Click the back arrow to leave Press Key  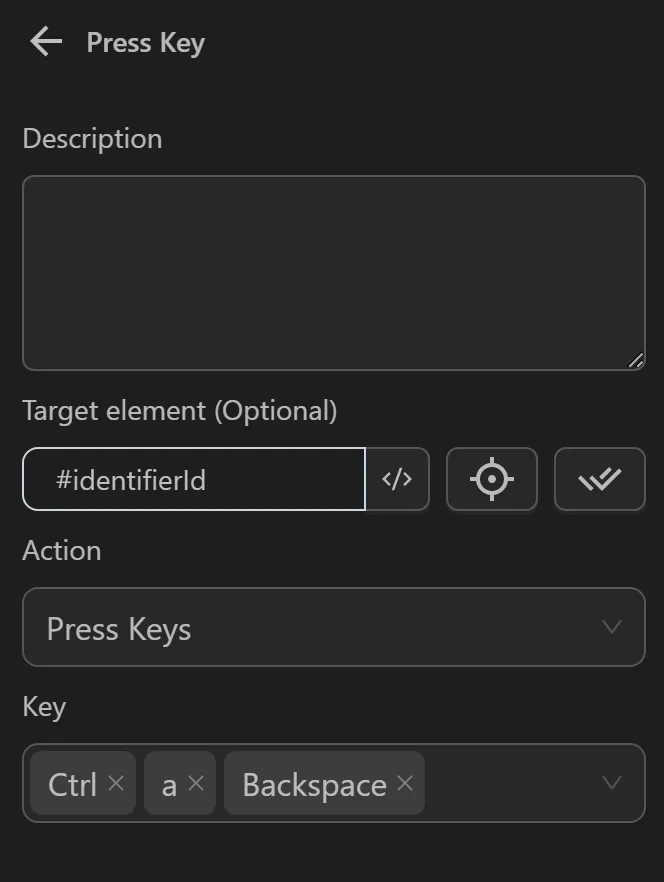[x=44, y=42]
